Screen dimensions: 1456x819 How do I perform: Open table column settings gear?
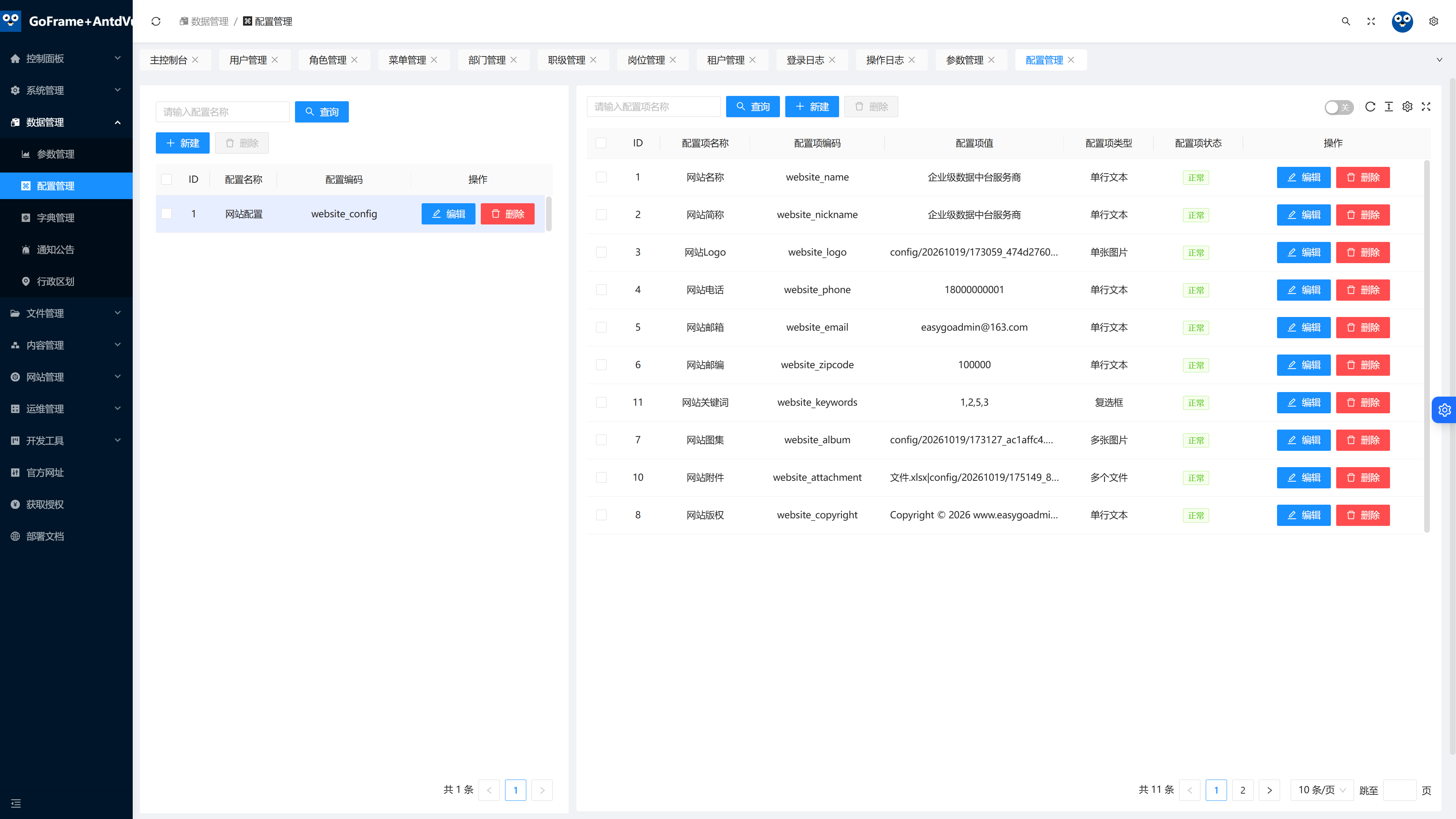1407,107
